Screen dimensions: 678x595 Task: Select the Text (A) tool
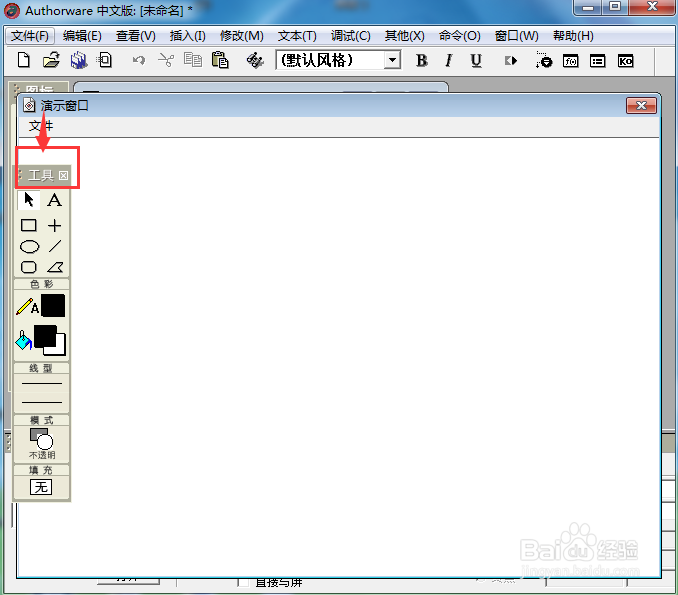[x=54, y=200]
